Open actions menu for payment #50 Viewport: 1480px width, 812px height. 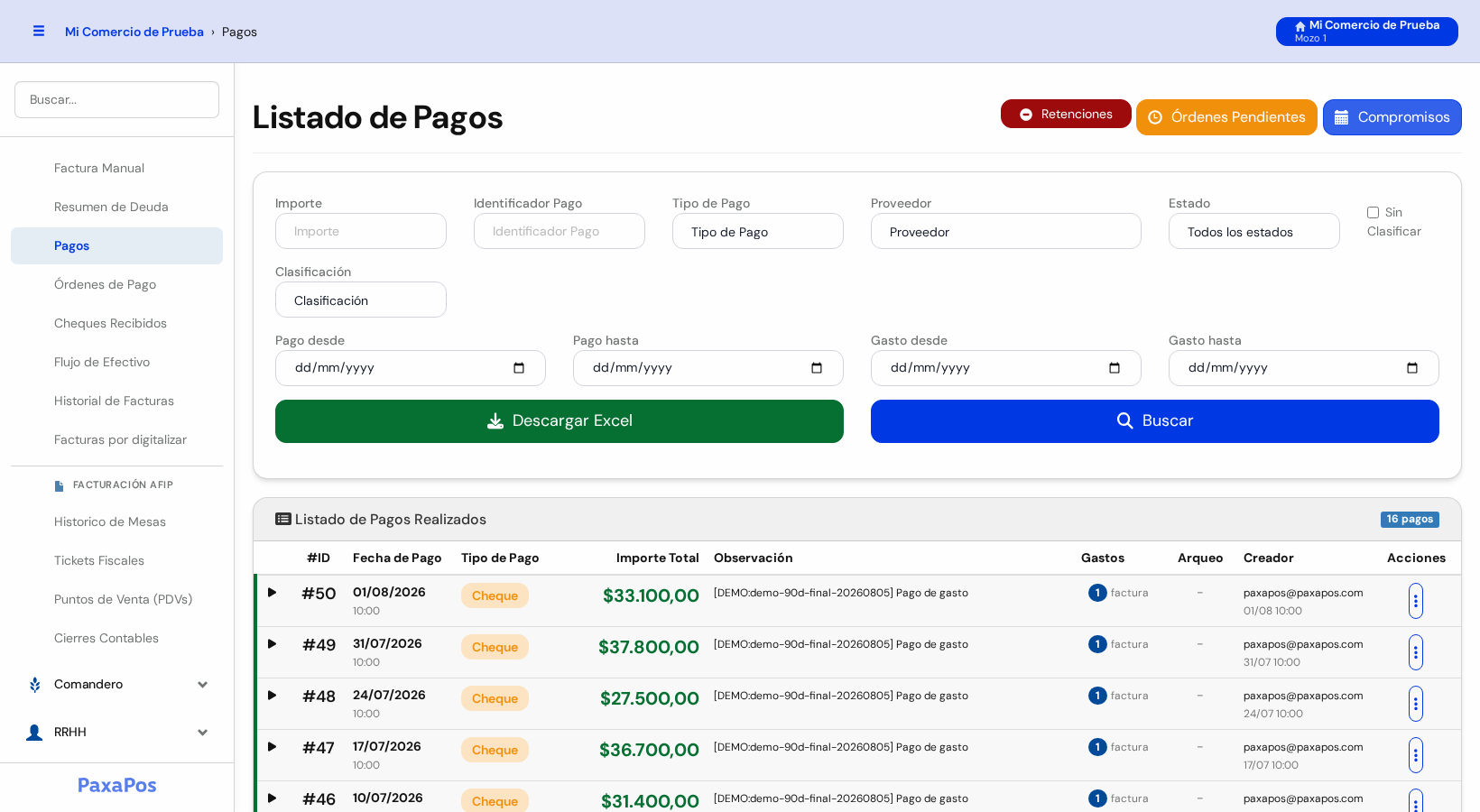pyautogui.click(x=1416, y=601)
